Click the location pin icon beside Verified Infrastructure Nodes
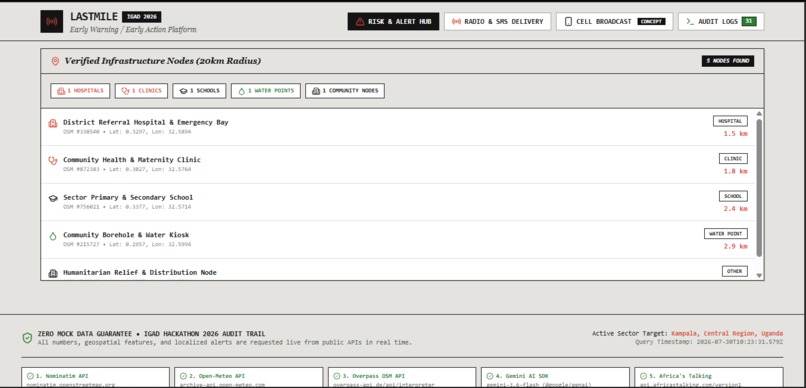 pos(55,61)
